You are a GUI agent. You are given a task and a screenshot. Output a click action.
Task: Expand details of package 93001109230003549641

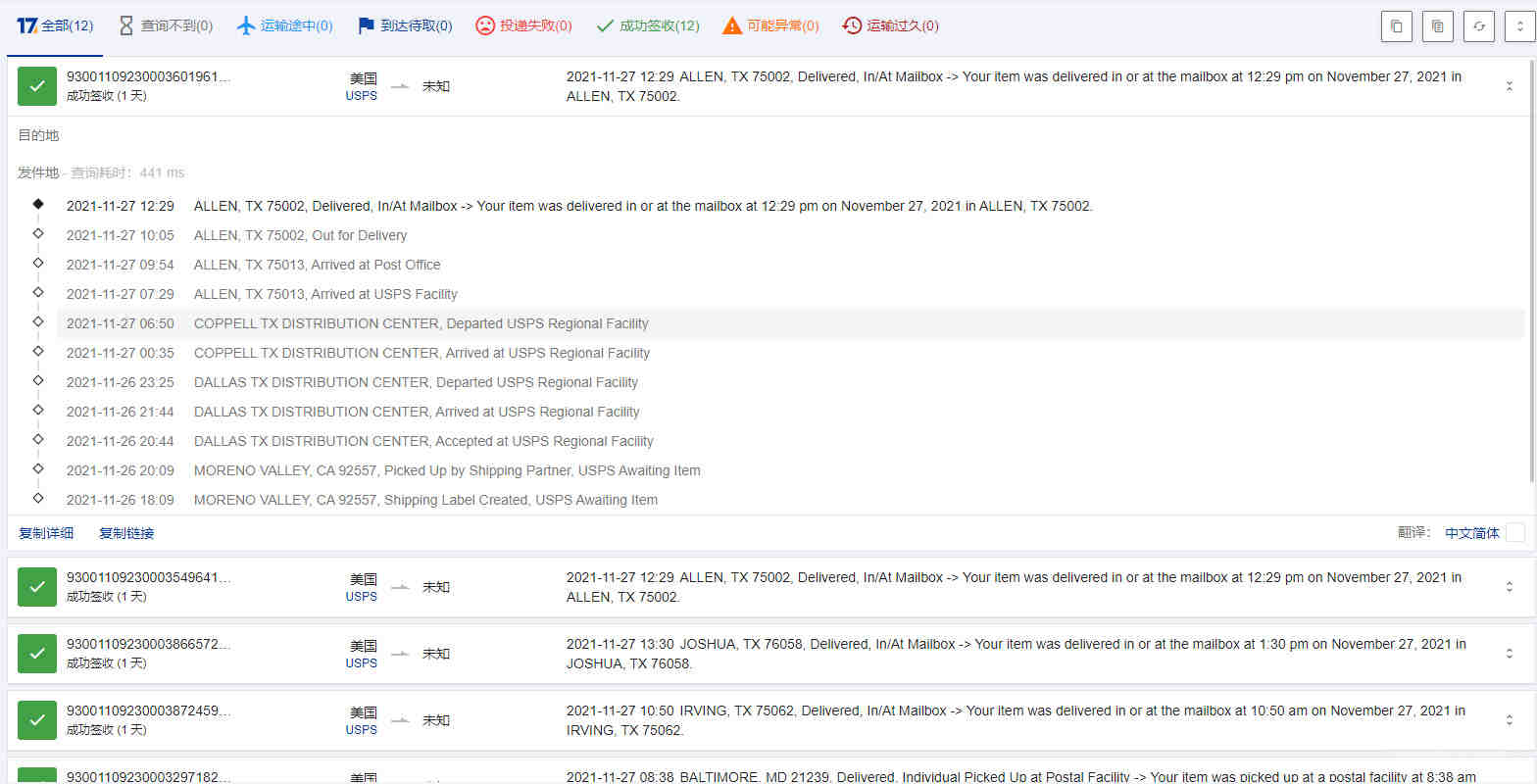1510,587
